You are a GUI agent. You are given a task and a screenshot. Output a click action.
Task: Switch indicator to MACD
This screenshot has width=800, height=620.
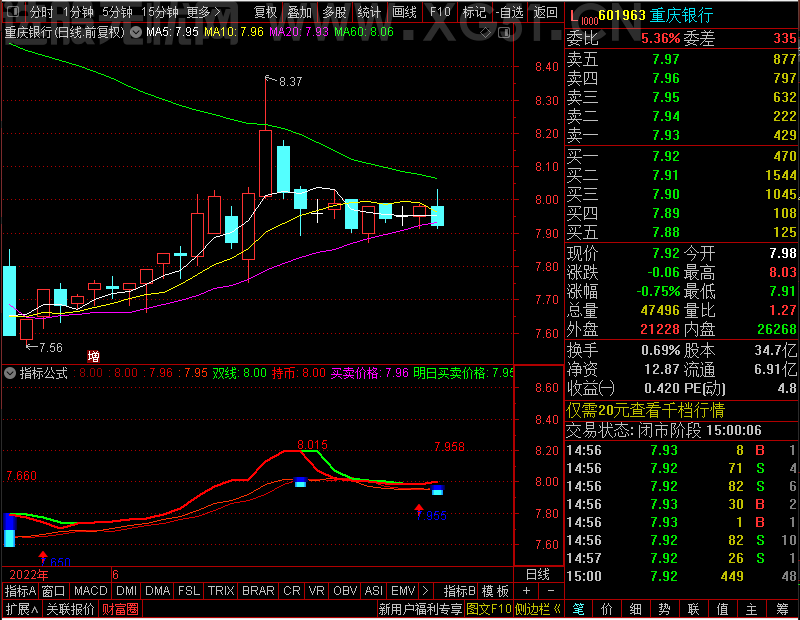(90, 591)
